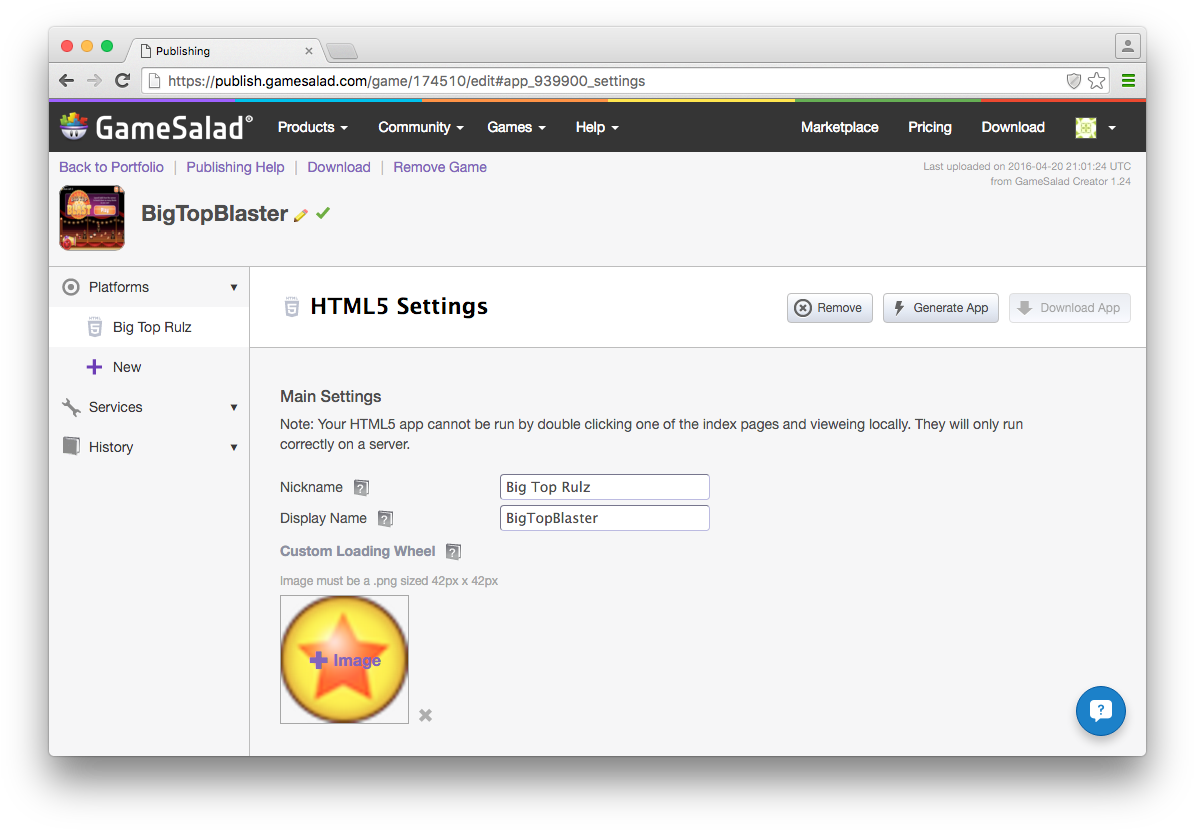Reload the page with the refresh icon

coord(123,81)
